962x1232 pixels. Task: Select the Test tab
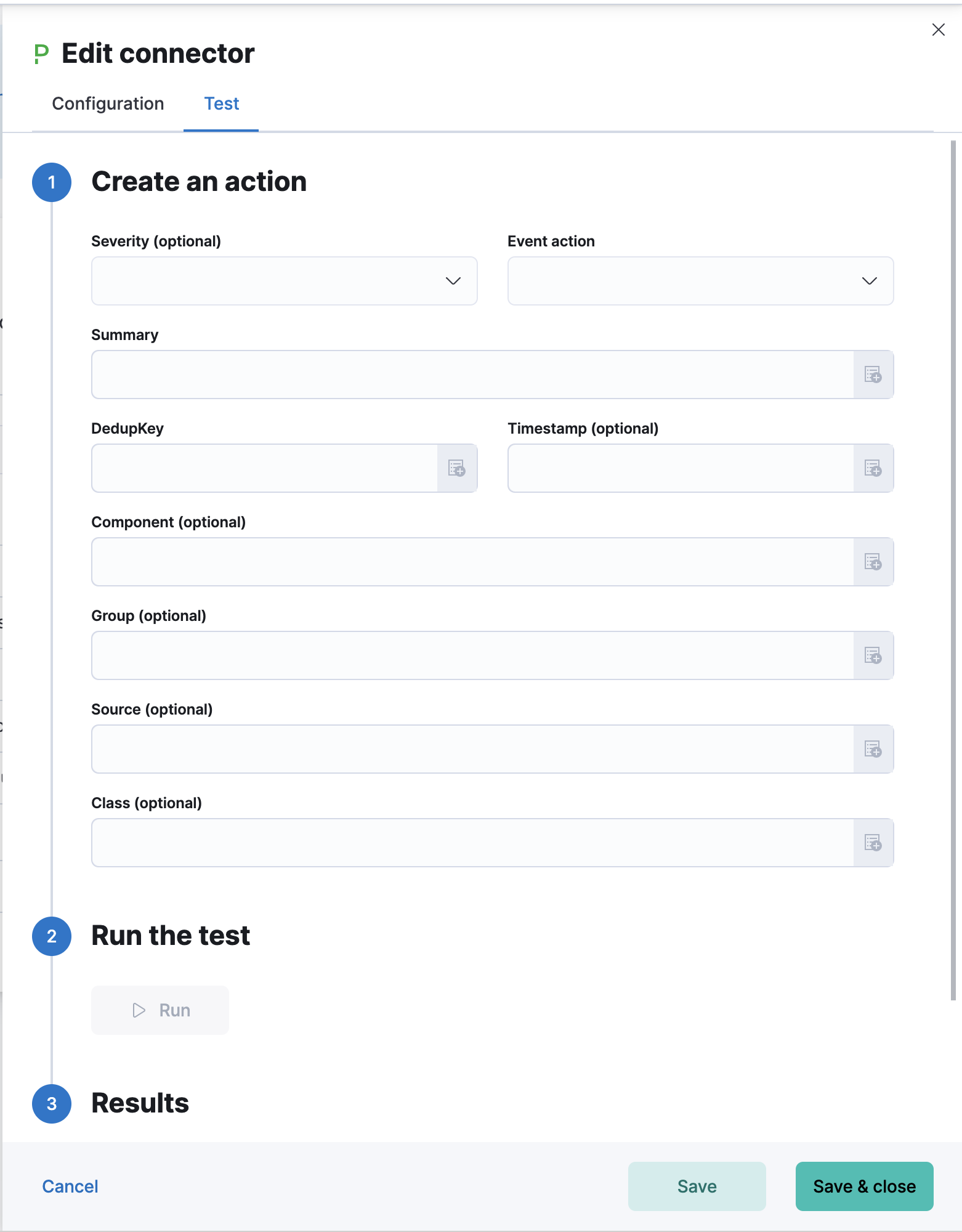click(221, 103)
